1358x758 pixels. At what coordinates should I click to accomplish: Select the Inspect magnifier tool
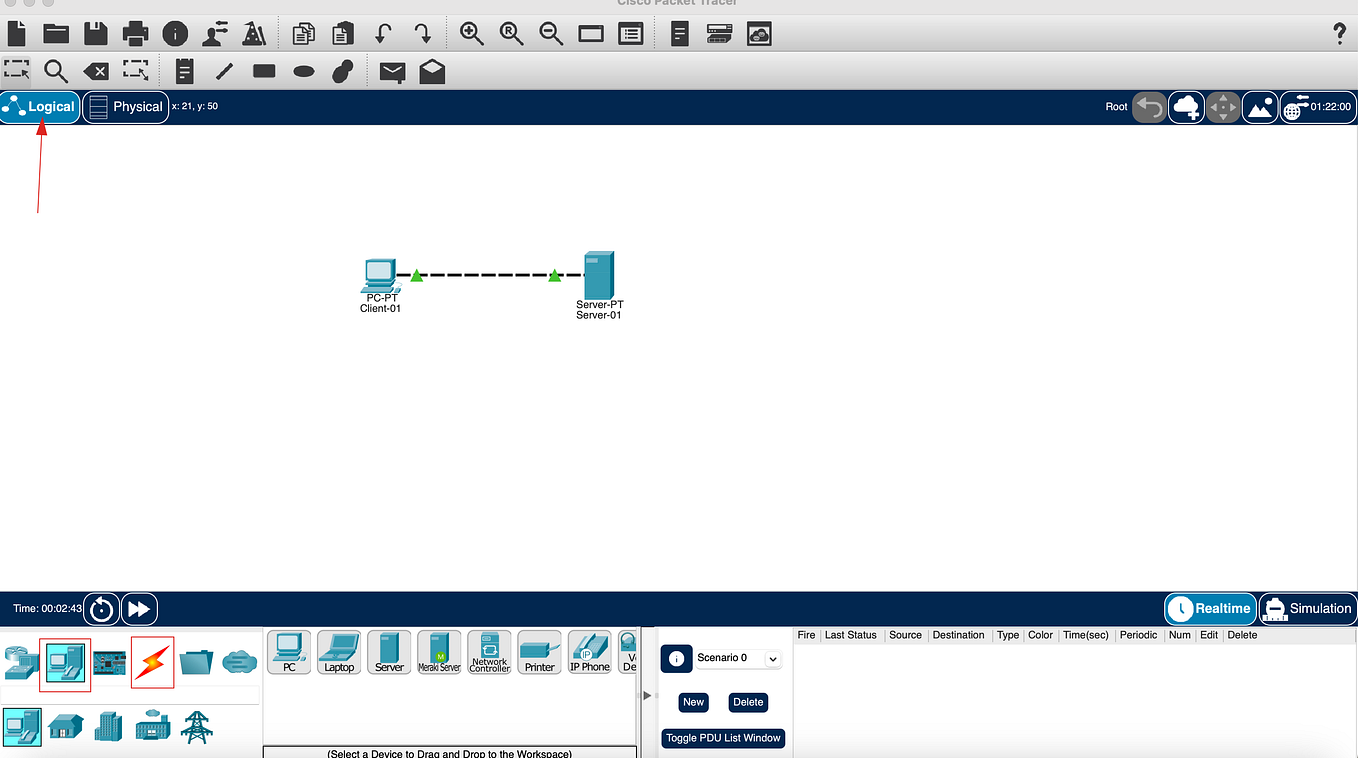pyautogui.click(x=56, y=71)
